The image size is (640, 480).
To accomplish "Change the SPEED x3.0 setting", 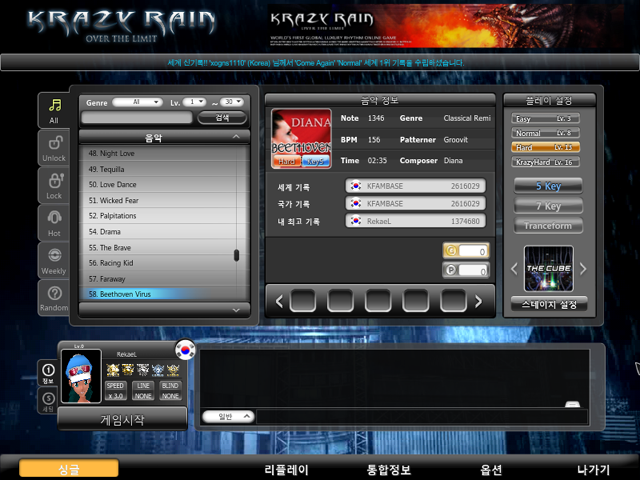I will click(x=116, y=391).
